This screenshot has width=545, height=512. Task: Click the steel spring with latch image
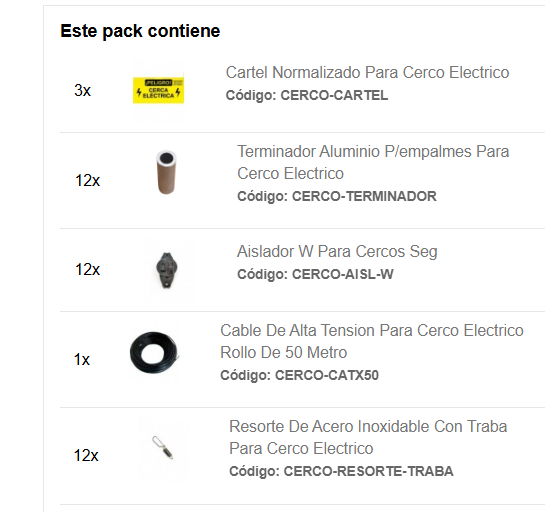163,448
